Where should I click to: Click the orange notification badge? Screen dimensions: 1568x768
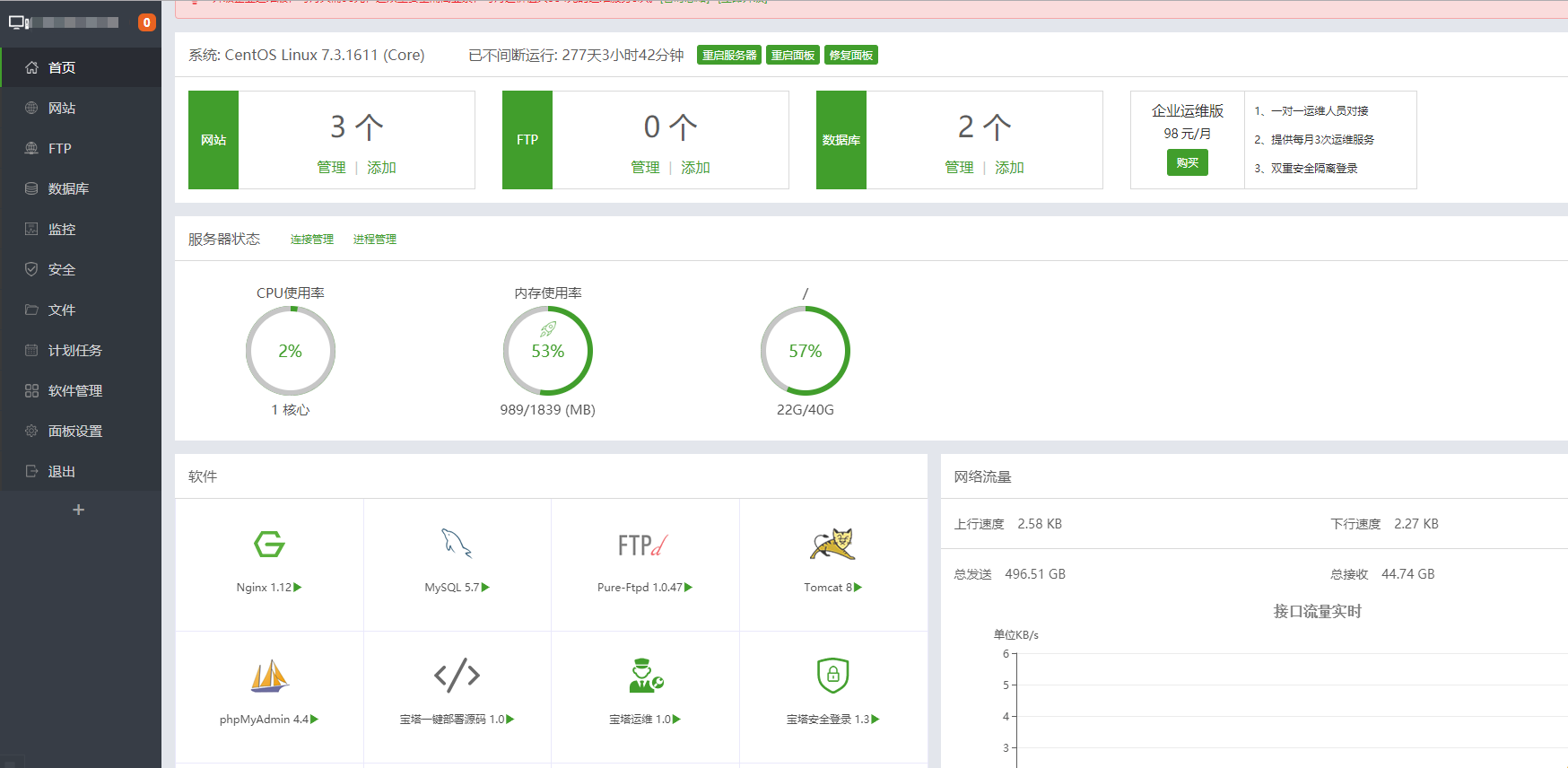tap(147, 22)
